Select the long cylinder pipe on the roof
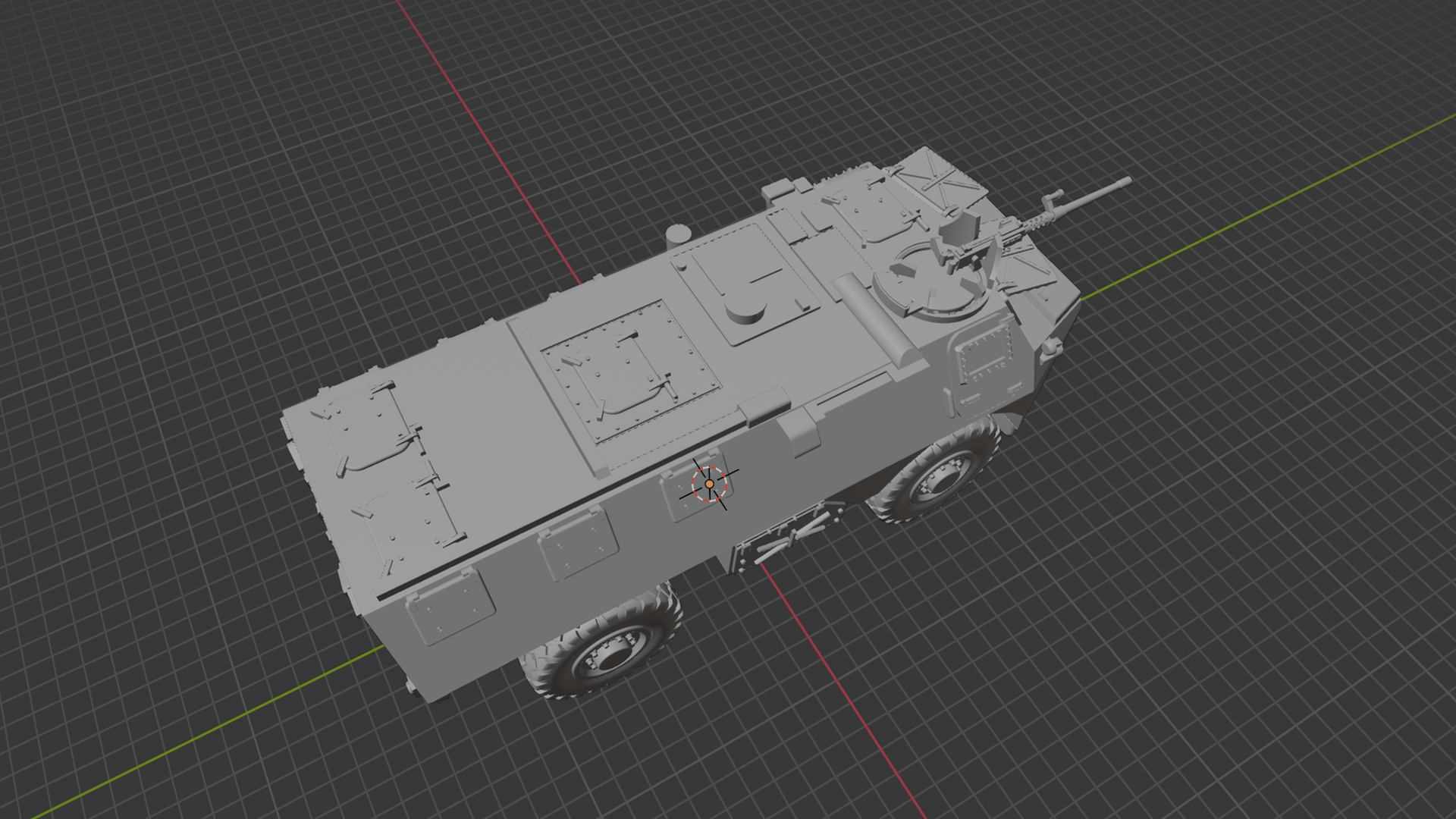Image resolution: width=1456 pixels, height=819 pixels. [x=877, y=318]
